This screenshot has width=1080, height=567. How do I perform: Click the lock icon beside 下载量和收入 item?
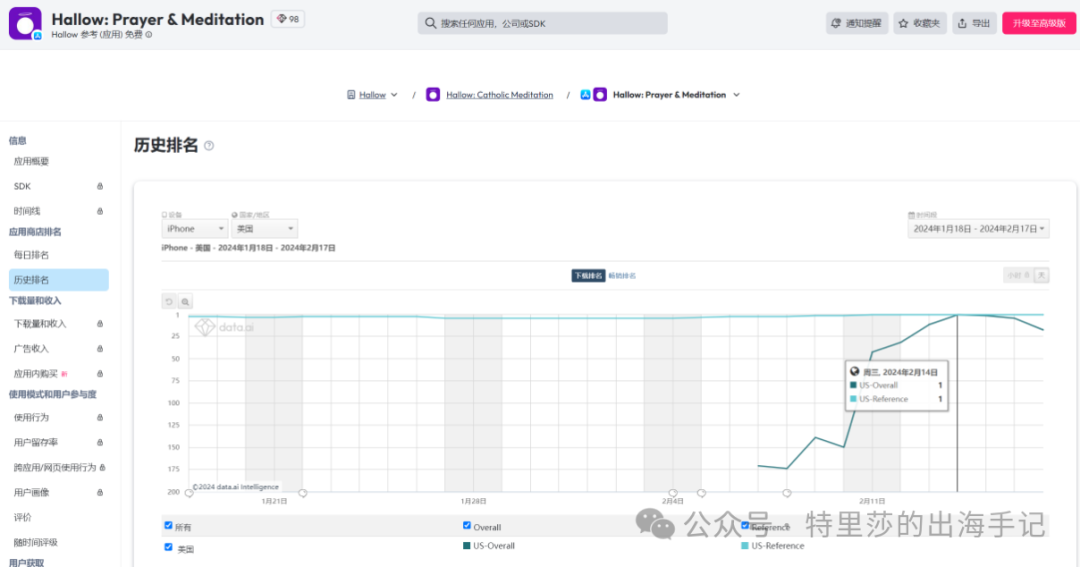100,324
